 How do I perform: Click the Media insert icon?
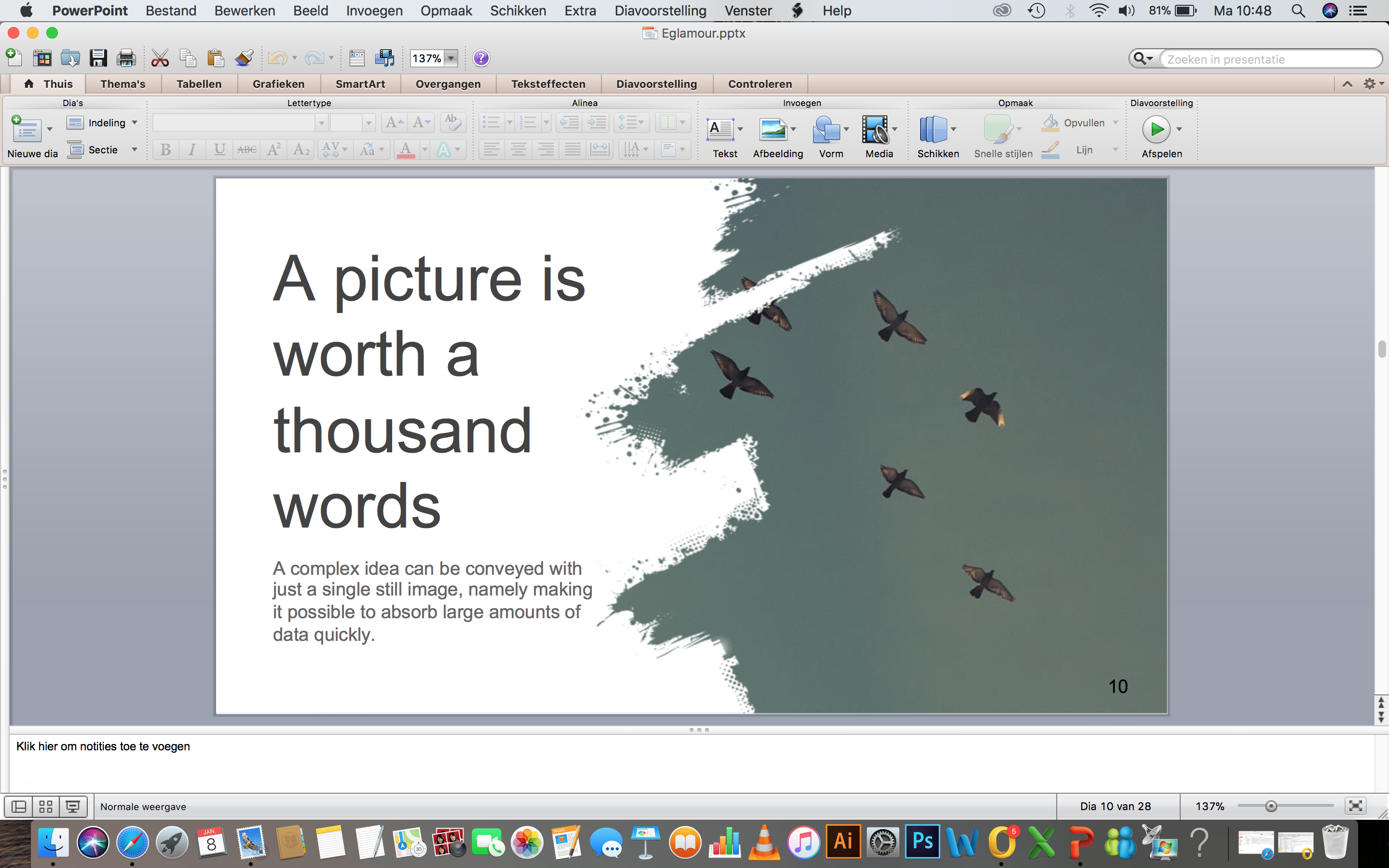(x=875, y=130)
